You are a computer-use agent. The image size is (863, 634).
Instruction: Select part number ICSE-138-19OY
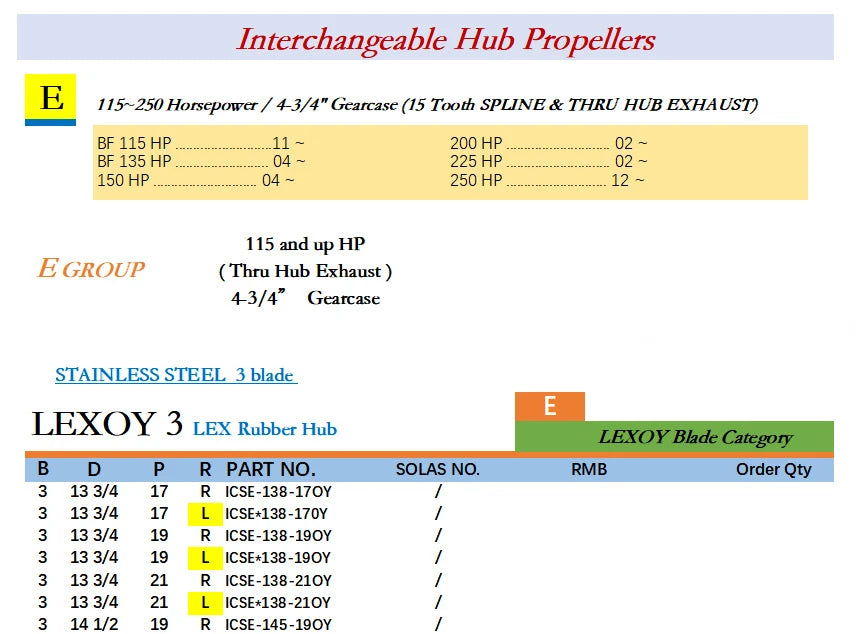(x=278, y=535)
